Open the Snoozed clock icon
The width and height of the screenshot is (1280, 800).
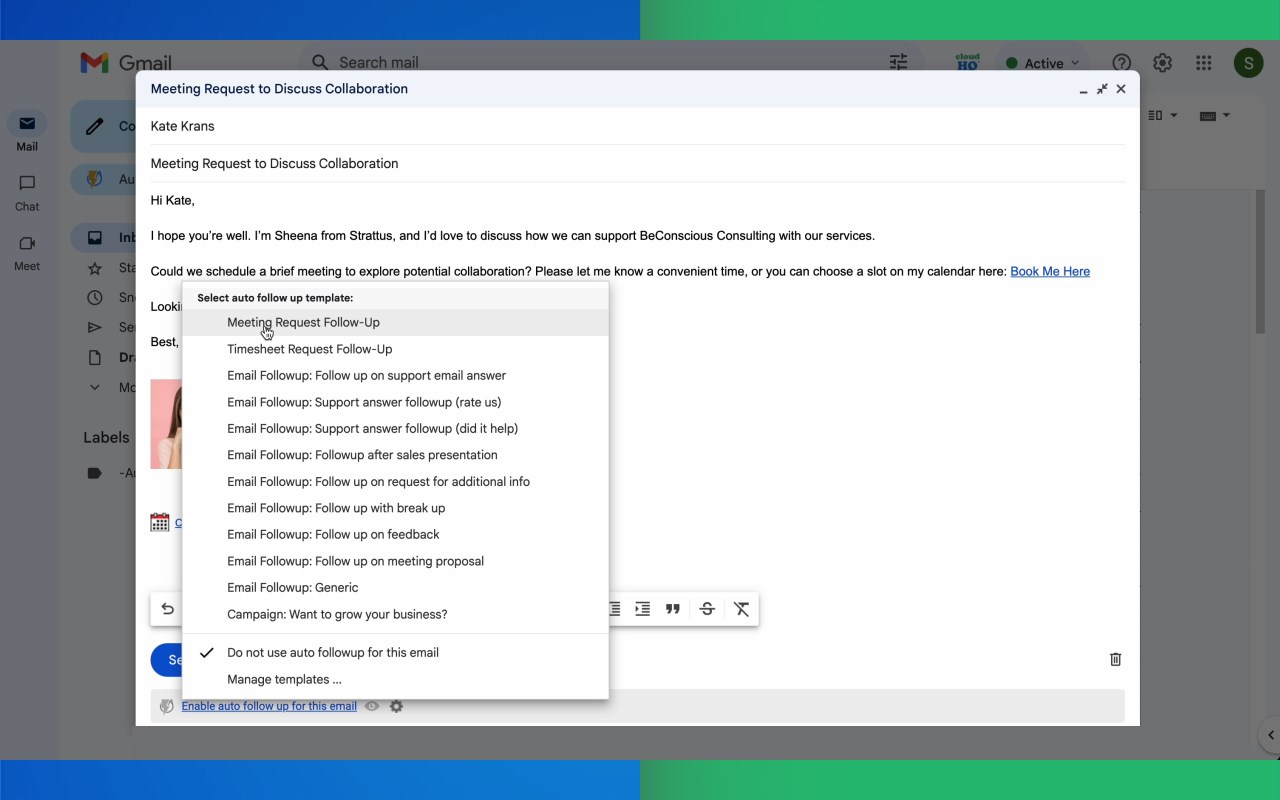[x=95, y=298]
